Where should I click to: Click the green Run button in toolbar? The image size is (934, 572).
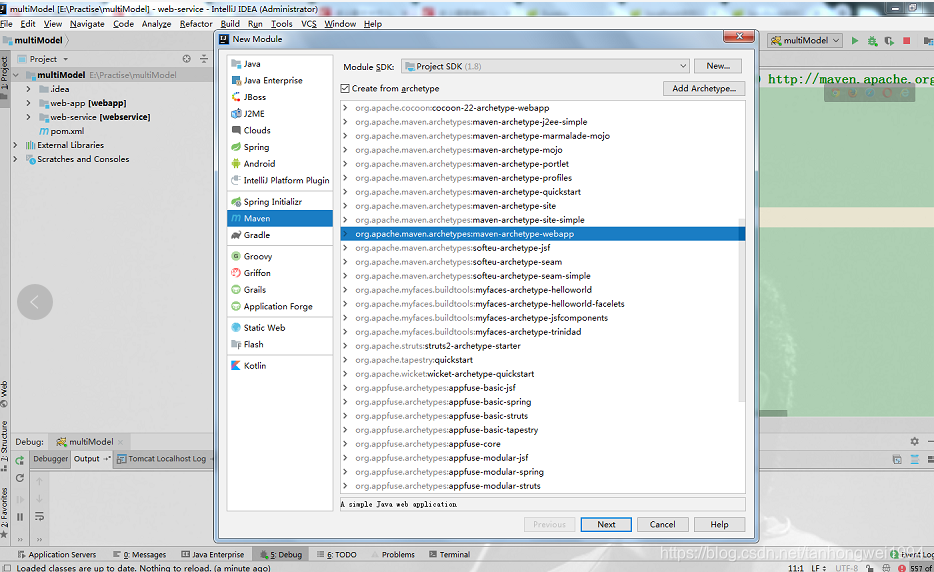click(x=855, y=41)
